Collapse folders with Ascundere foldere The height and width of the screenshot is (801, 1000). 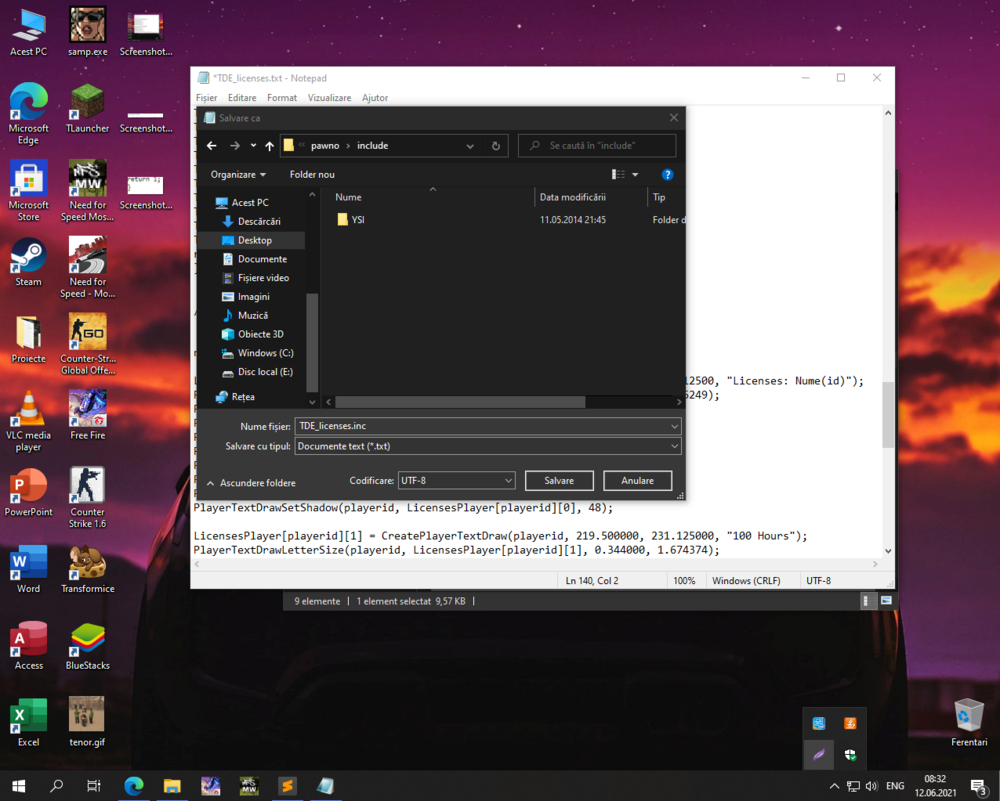click(x=251, y=483)
